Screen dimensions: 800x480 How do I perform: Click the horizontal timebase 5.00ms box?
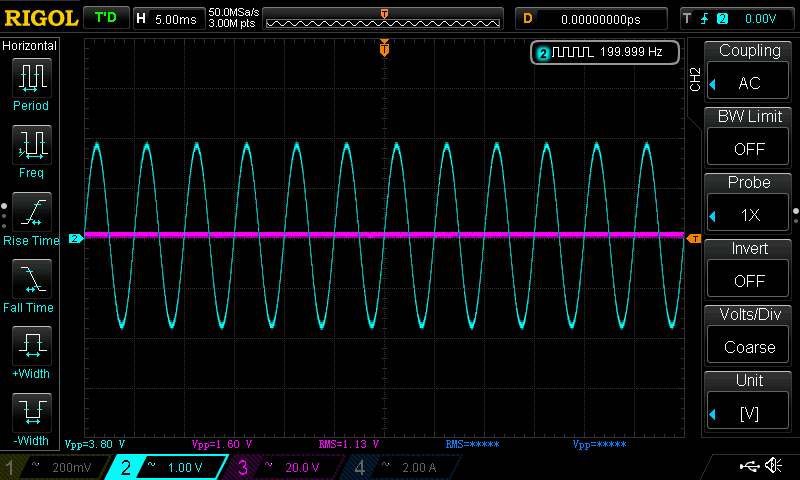[x=169, y=19]
